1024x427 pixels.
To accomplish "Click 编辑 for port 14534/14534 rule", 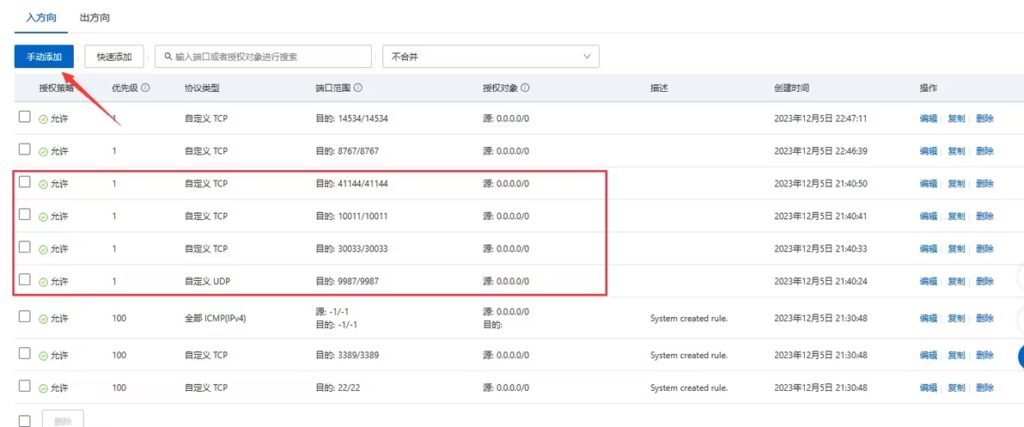I will (x=928, y=118).
